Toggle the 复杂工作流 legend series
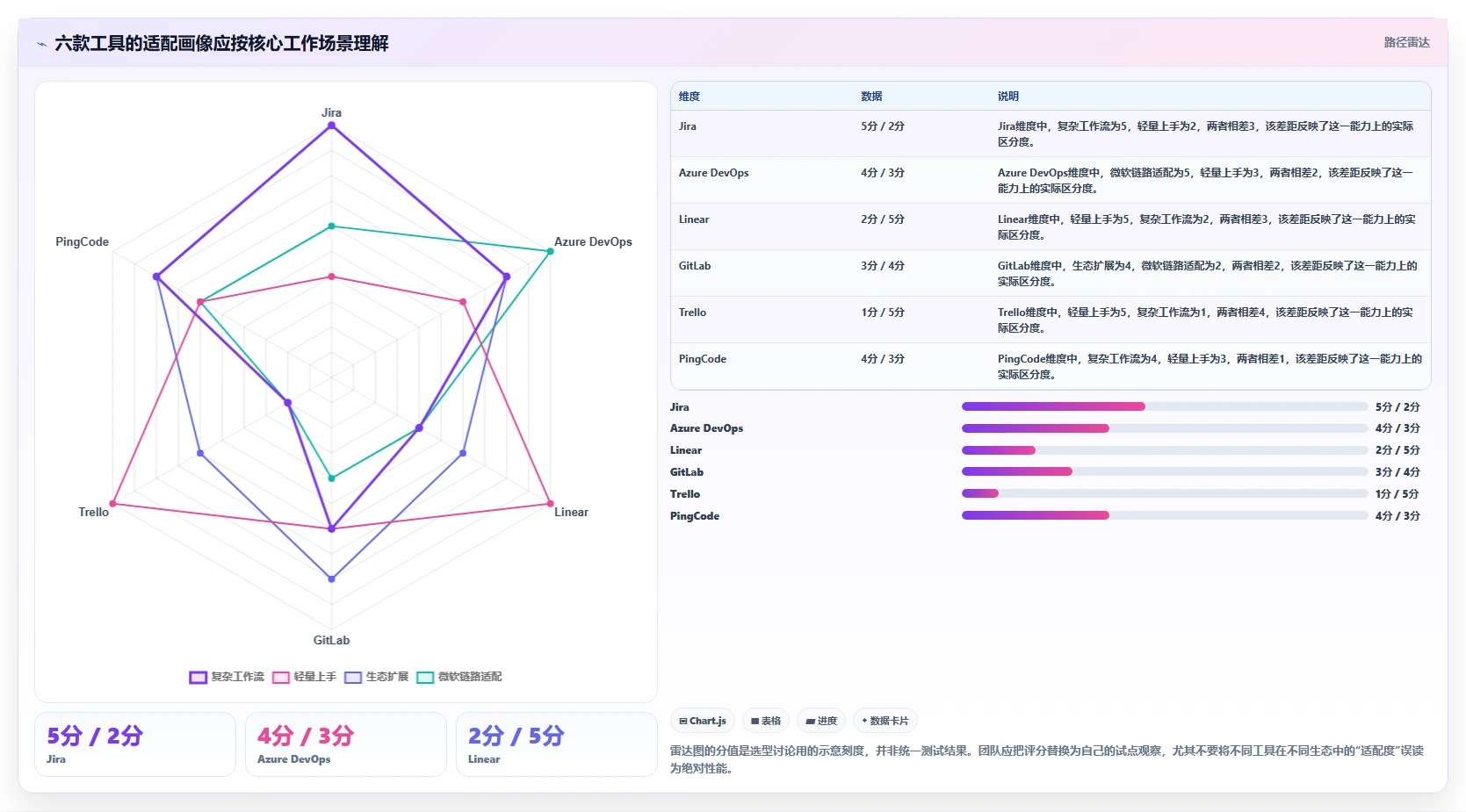 [x=227, y=677]
